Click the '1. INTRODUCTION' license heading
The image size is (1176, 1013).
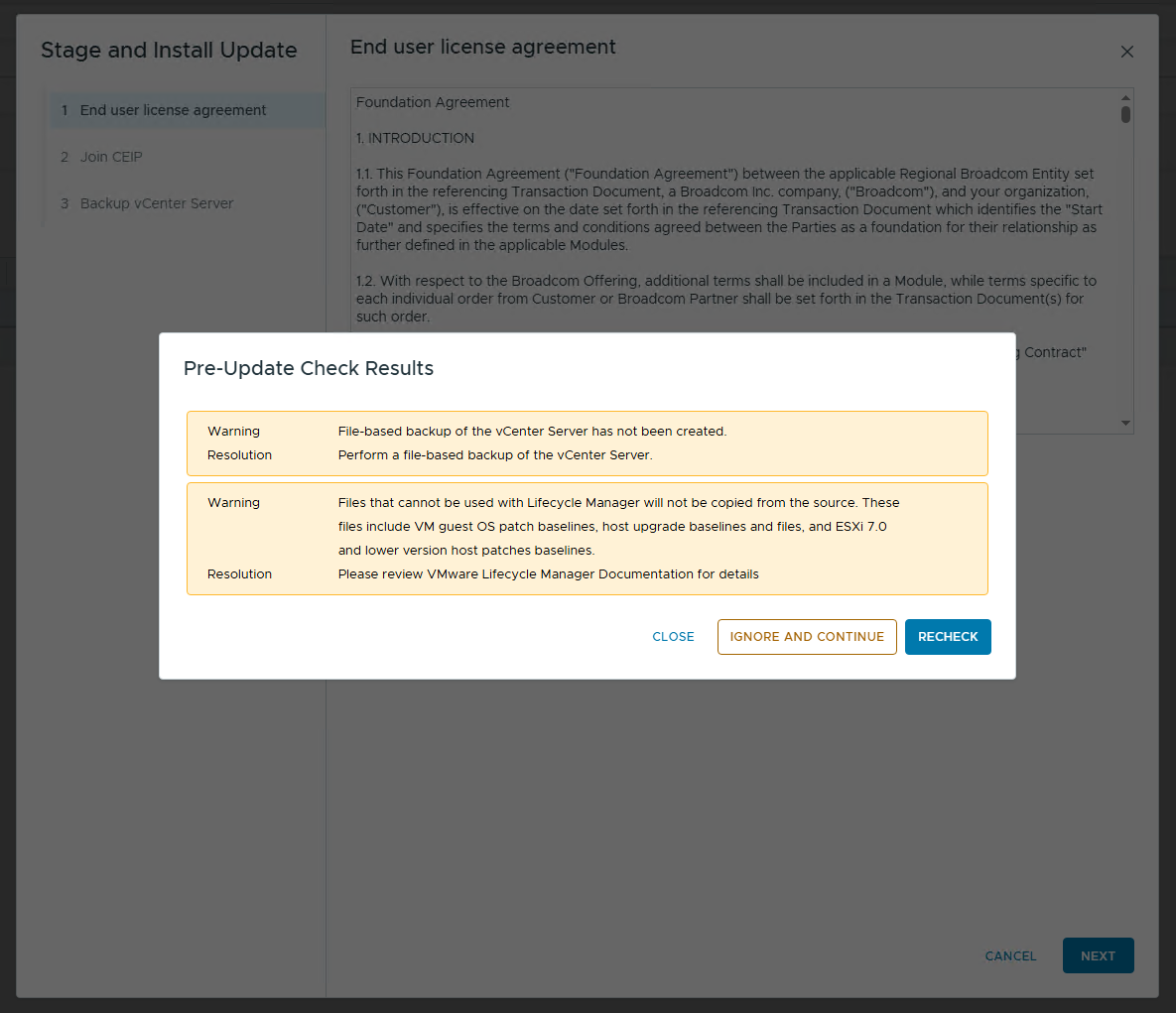415,138
